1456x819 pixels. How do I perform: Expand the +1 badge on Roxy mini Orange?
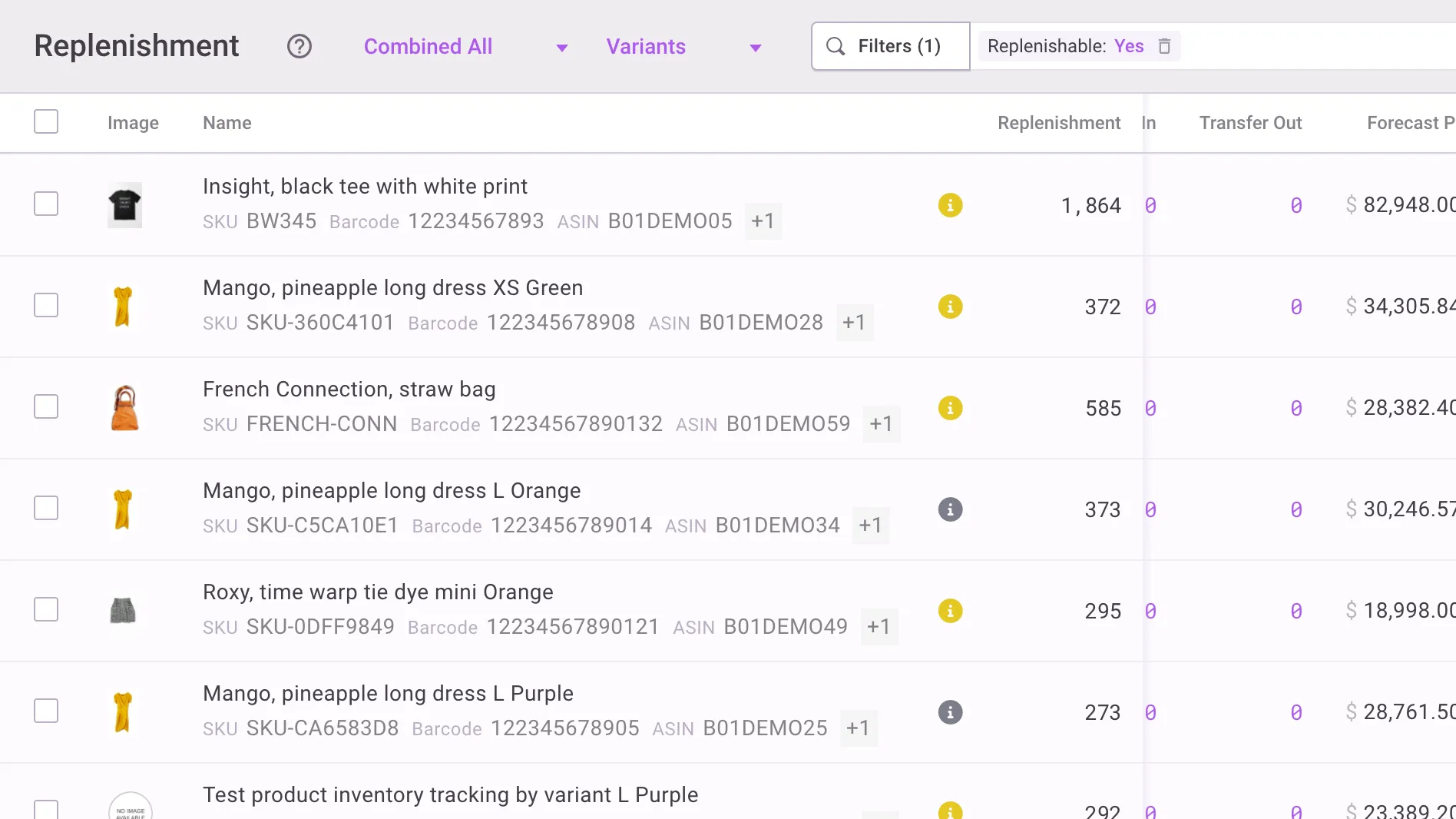point(880,627)
